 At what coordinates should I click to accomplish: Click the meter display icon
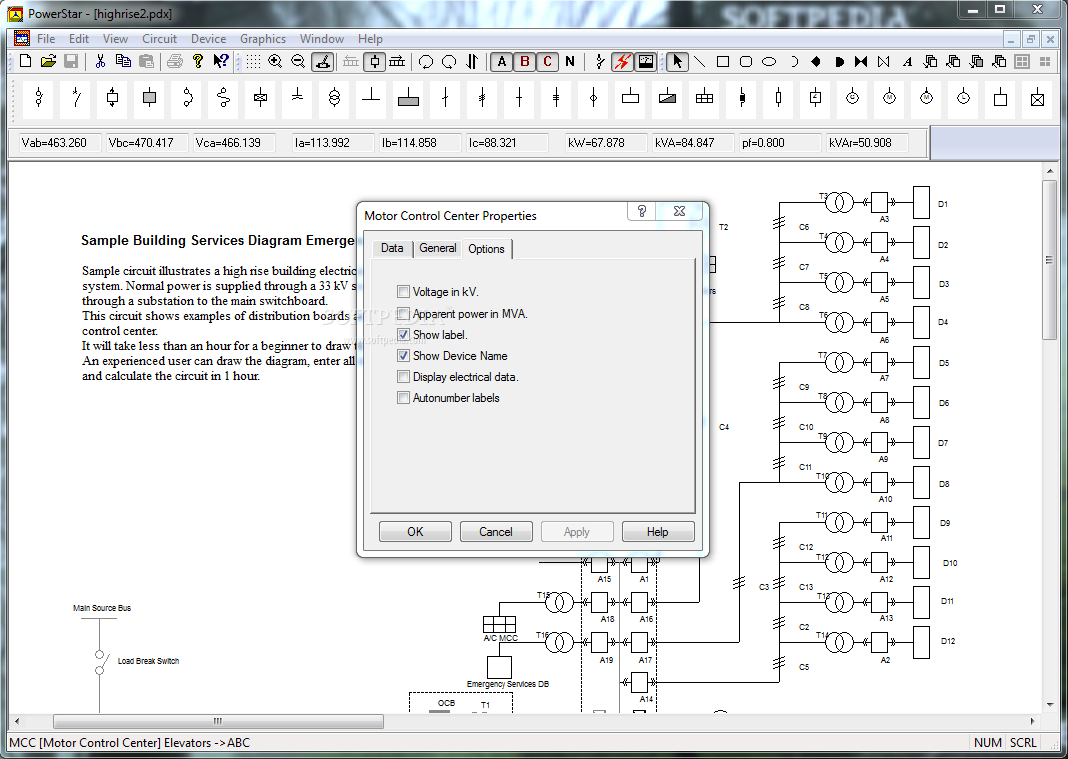coord(645,62)
